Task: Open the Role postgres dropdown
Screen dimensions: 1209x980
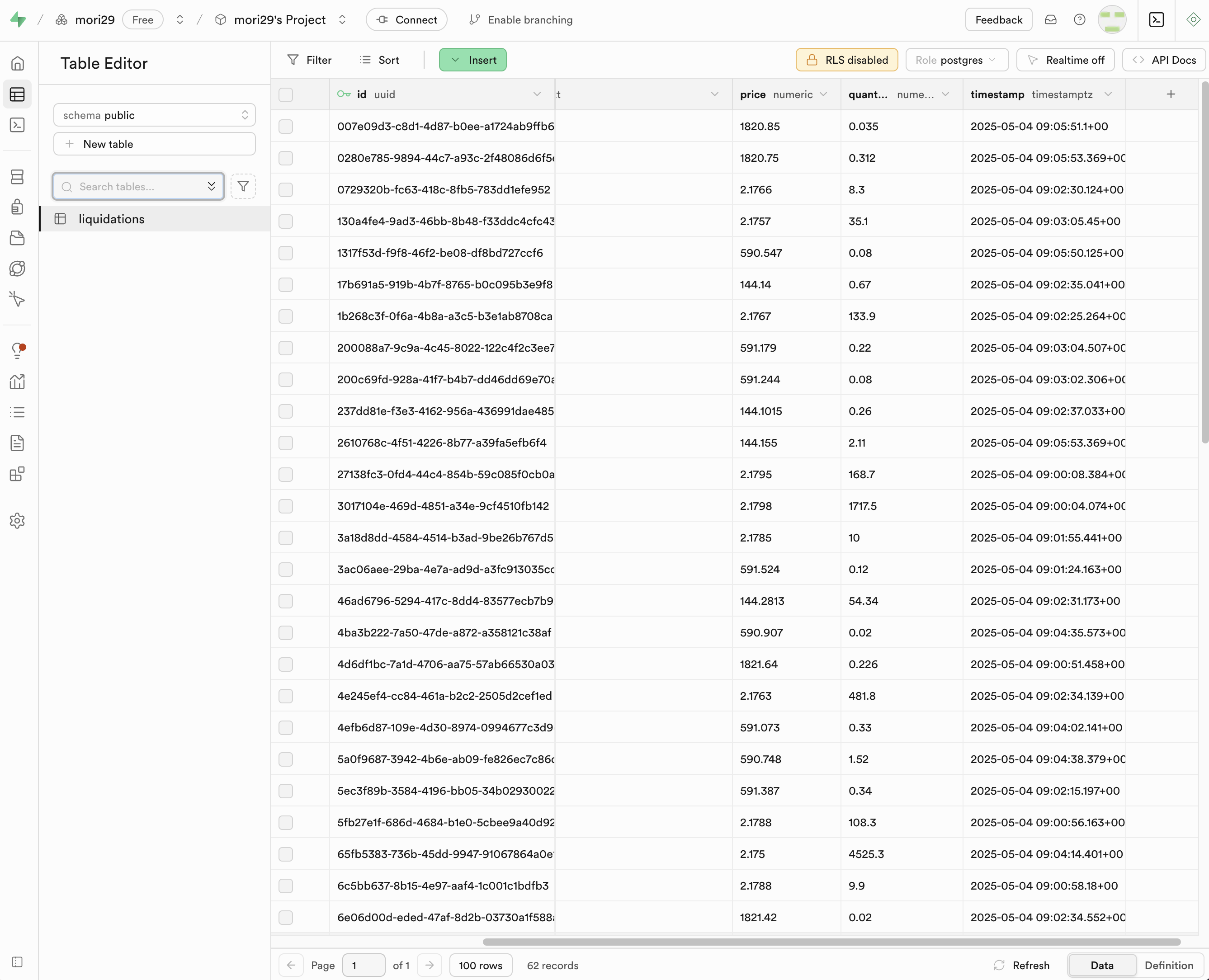Action: coord(956,60)
